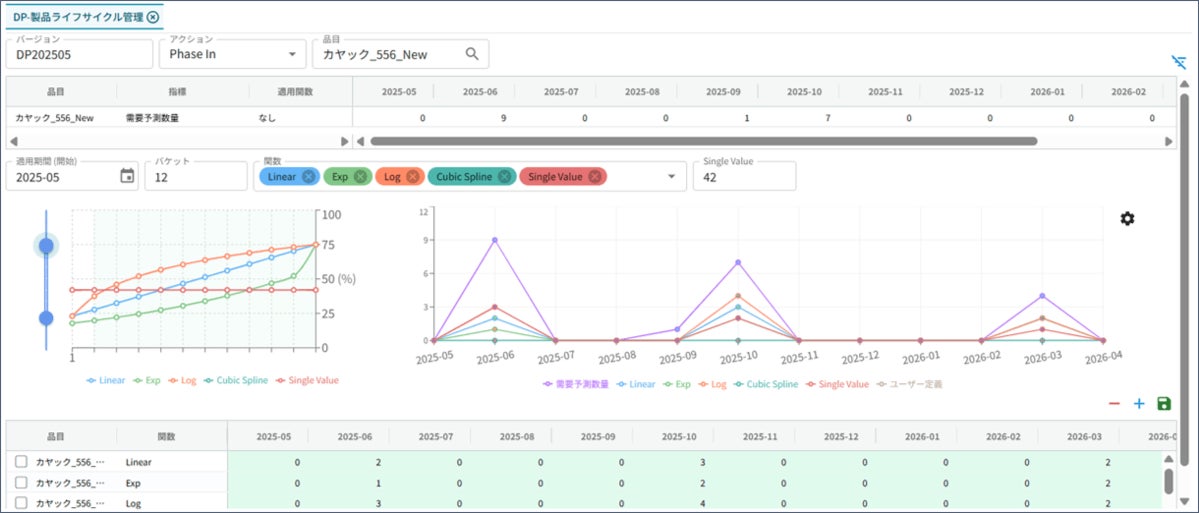Click the upper vertical slider handle
The width and height of the screenshot is (1199, 513).
[x=46, y=245]
